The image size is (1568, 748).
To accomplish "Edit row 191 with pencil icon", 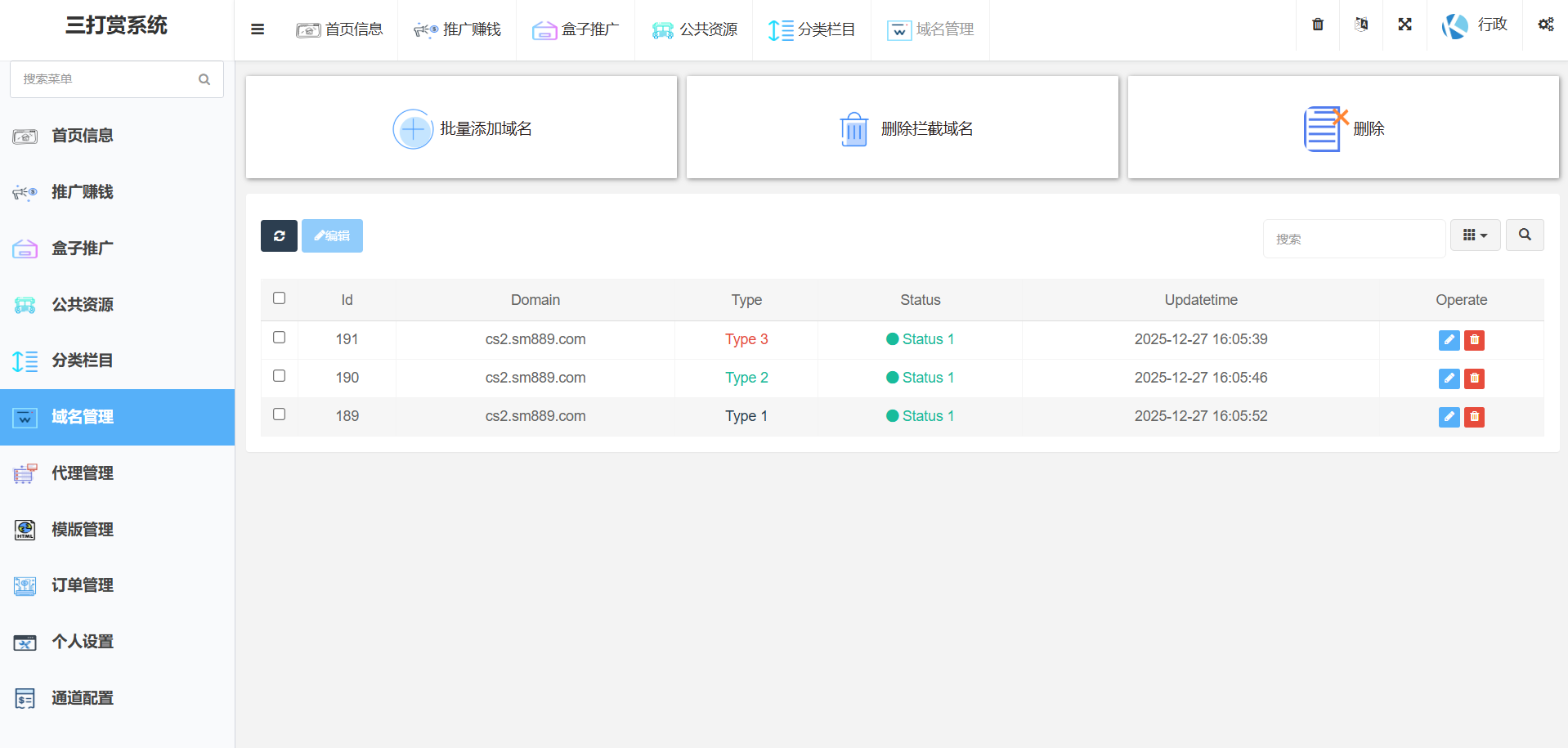I will (x=1449, y=340).
